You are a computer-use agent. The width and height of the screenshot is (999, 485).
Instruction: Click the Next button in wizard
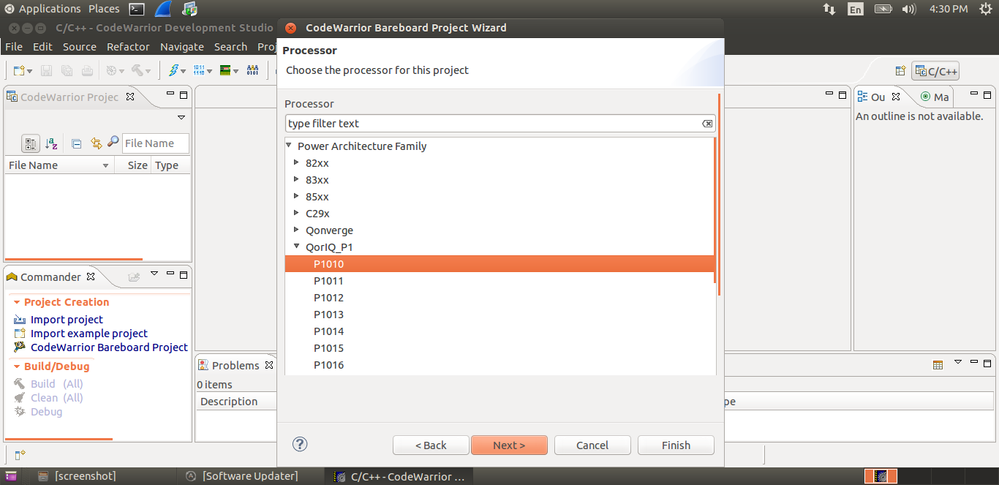pyautogui.click(x=509, y=445)
